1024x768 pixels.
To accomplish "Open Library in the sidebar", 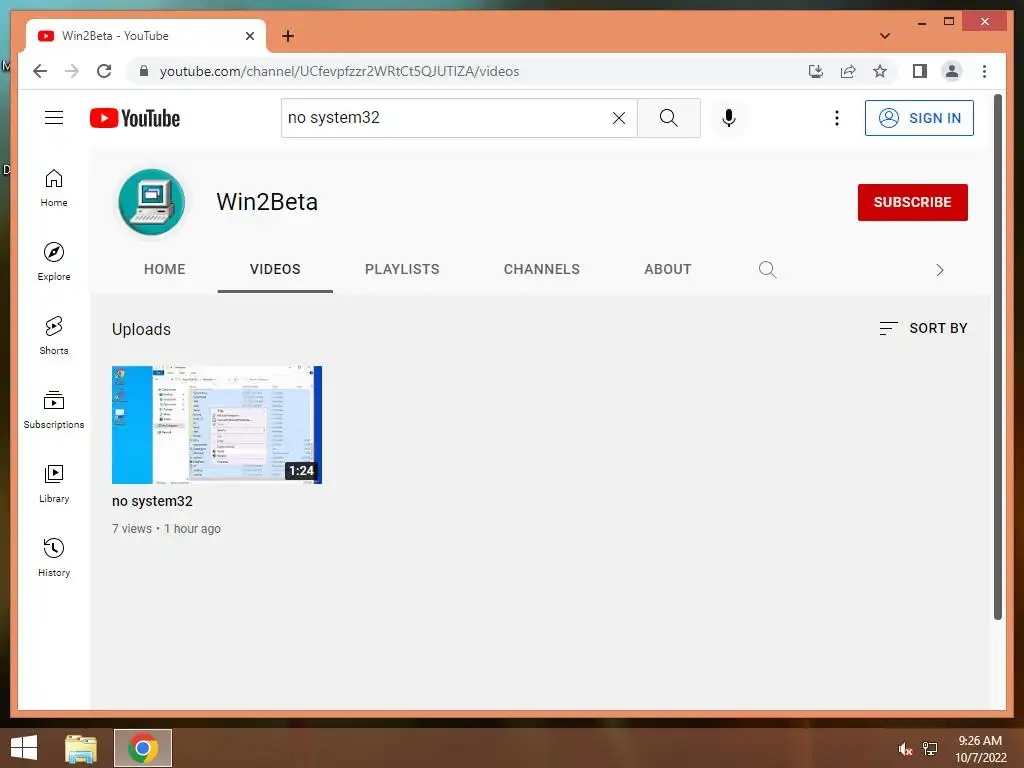I will (x=54, y=483).
